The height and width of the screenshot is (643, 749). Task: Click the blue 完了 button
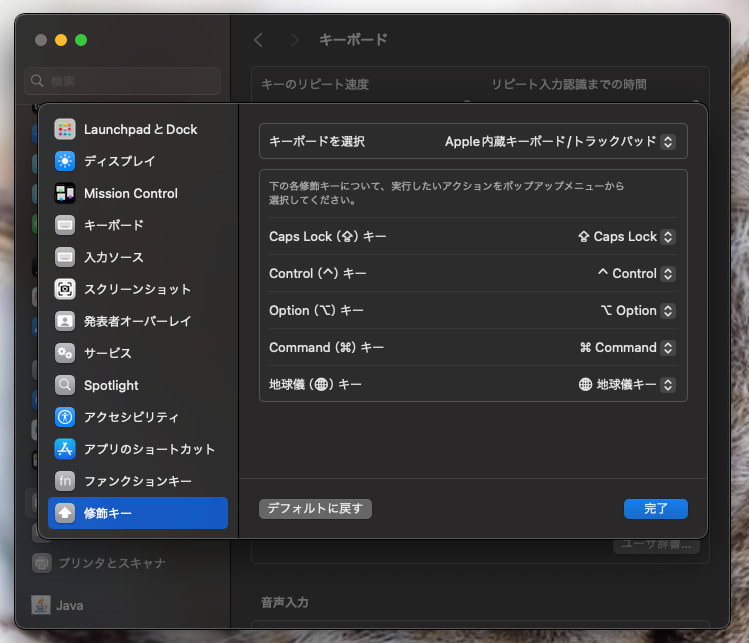656,509
